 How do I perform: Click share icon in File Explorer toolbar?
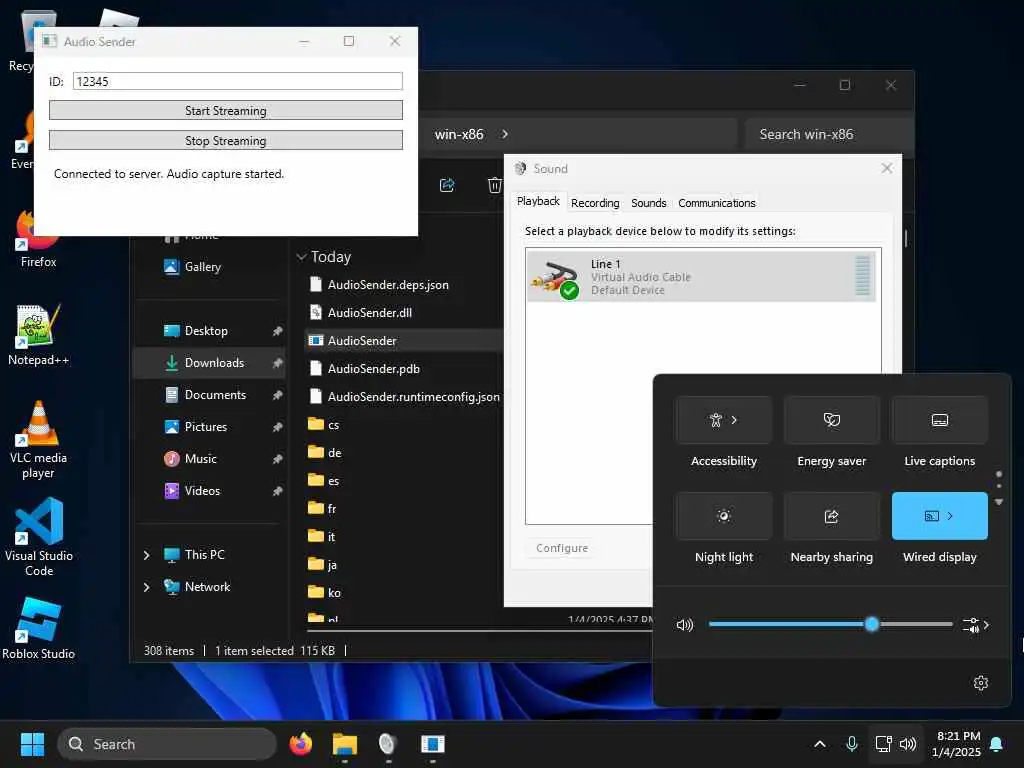point(447,185)
